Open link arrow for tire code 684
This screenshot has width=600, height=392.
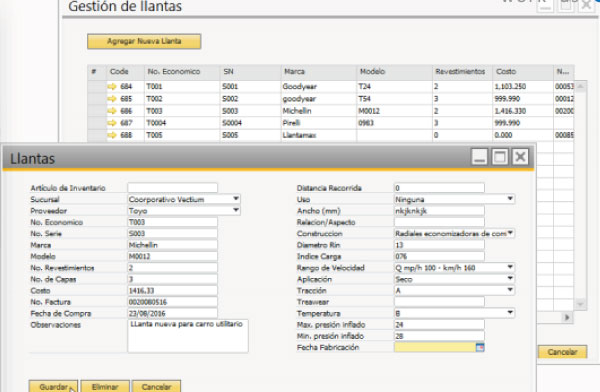[x=112, y=87]
